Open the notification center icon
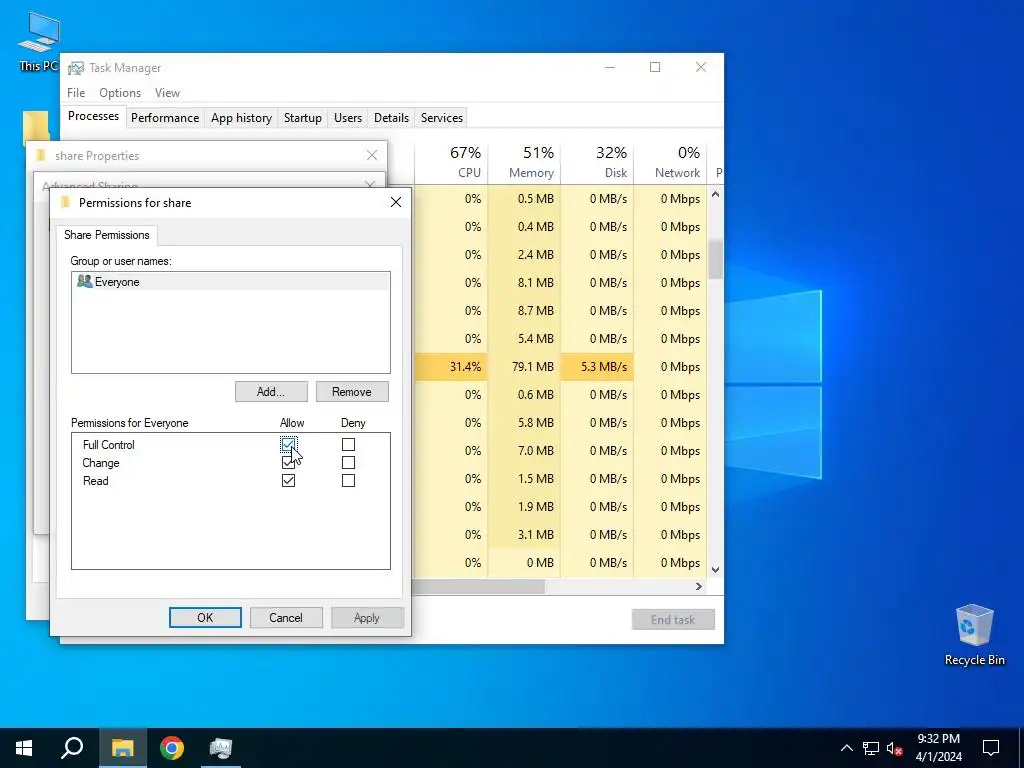1024x768 pixels. [991, 748]
